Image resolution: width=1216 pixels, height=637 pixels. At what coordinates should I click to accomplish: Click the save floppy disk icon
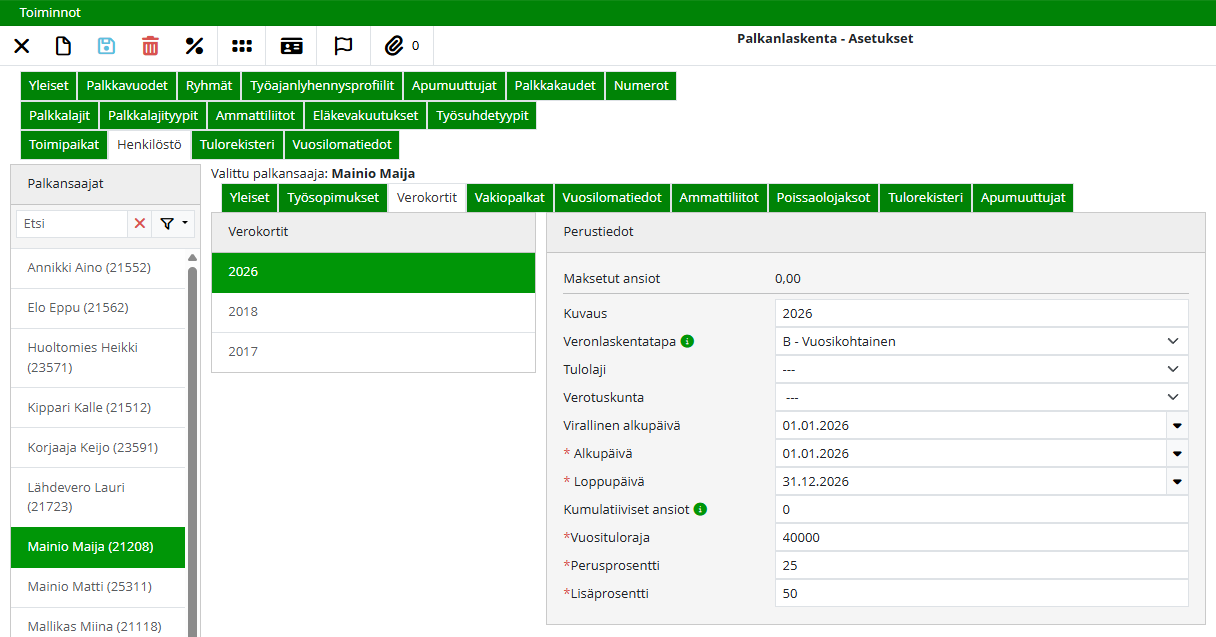[106, 46]
